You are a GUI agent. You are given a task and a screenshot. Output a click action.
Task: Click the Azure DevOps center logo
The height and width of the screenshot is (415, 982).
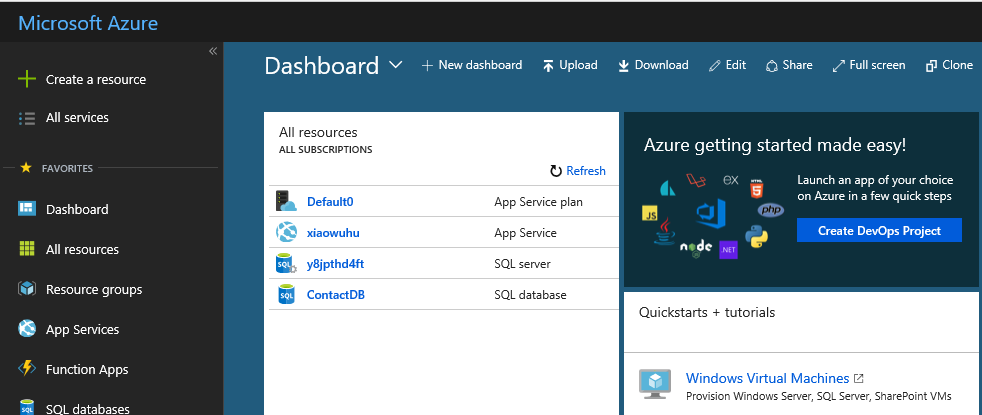pyautogui.click(x=711, y=213)
